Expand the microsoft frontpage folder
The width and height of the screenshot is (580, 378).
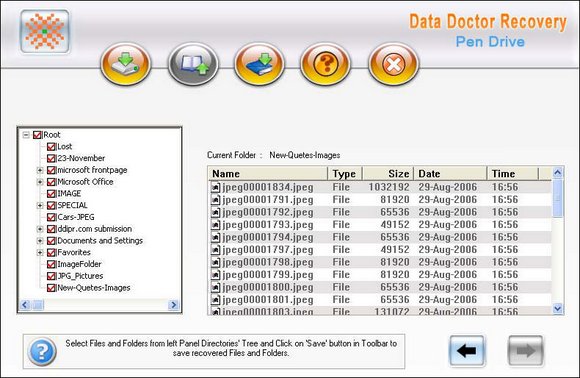40,170
